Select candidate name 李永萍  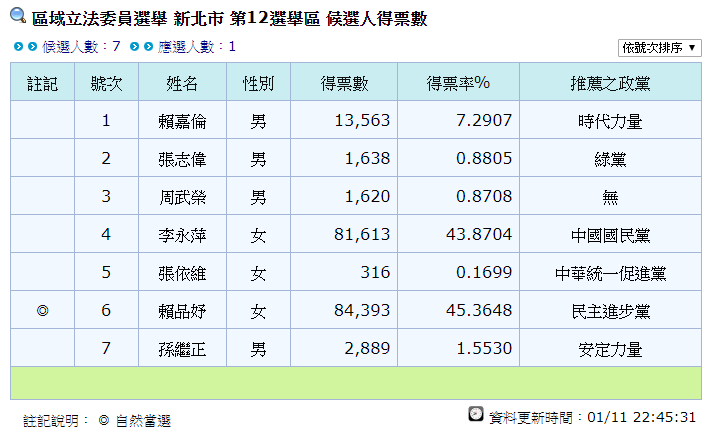(182, 235)
